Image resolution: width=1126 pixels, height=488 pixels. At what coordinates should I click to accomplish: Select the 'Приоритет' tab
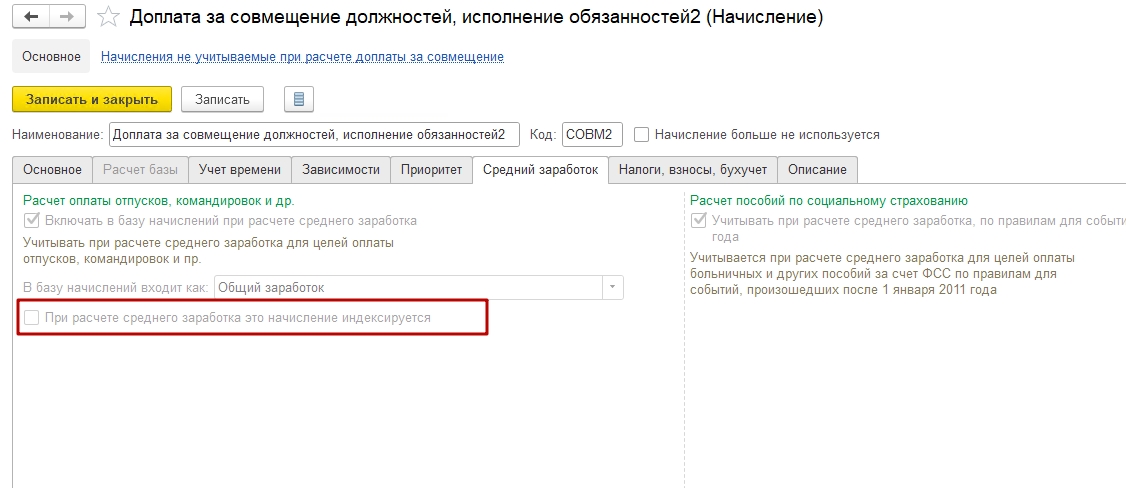(x=431, y=170)
